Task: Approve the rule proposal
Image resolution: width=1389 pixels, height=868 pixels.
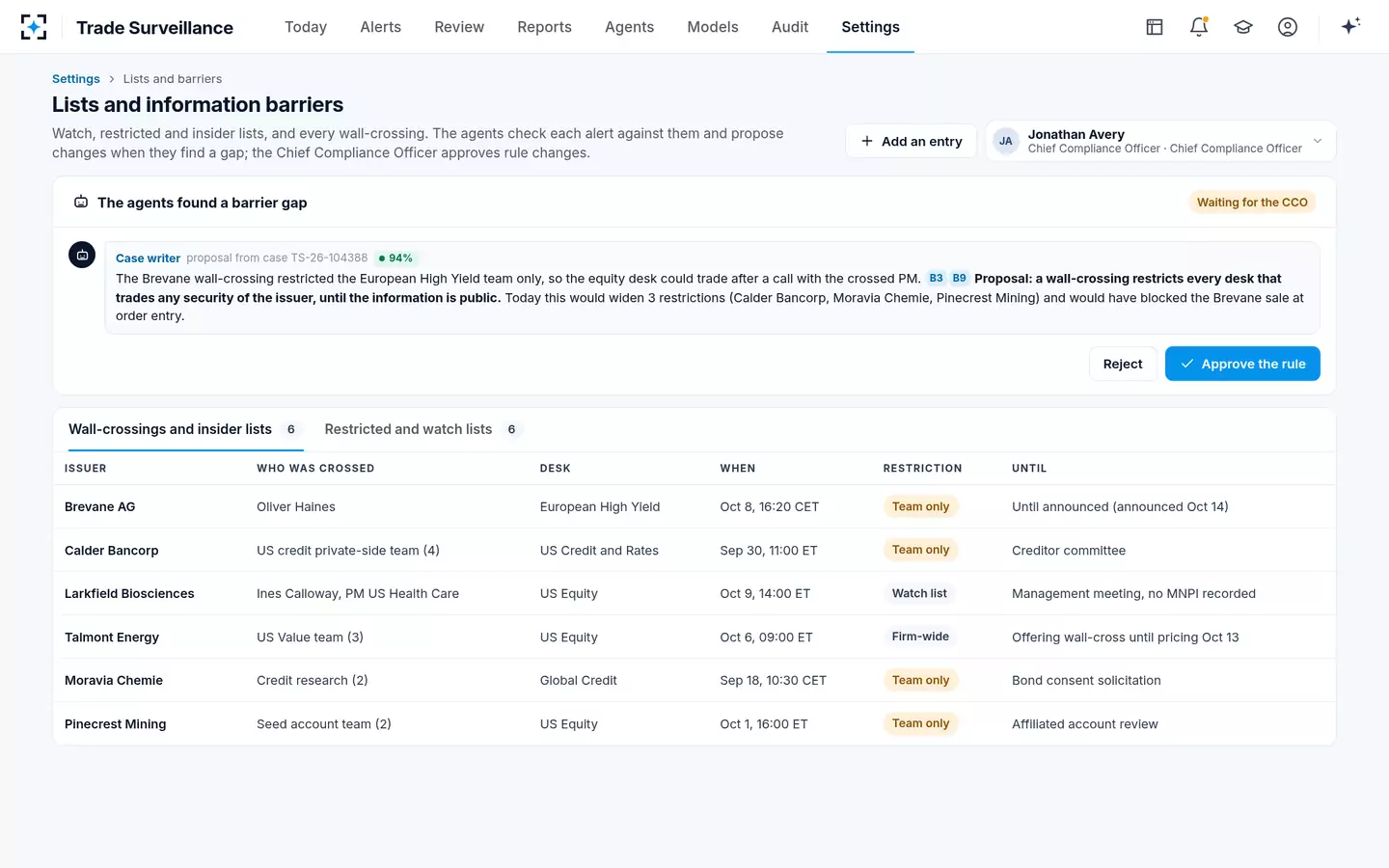Action: coord(1242,364)
